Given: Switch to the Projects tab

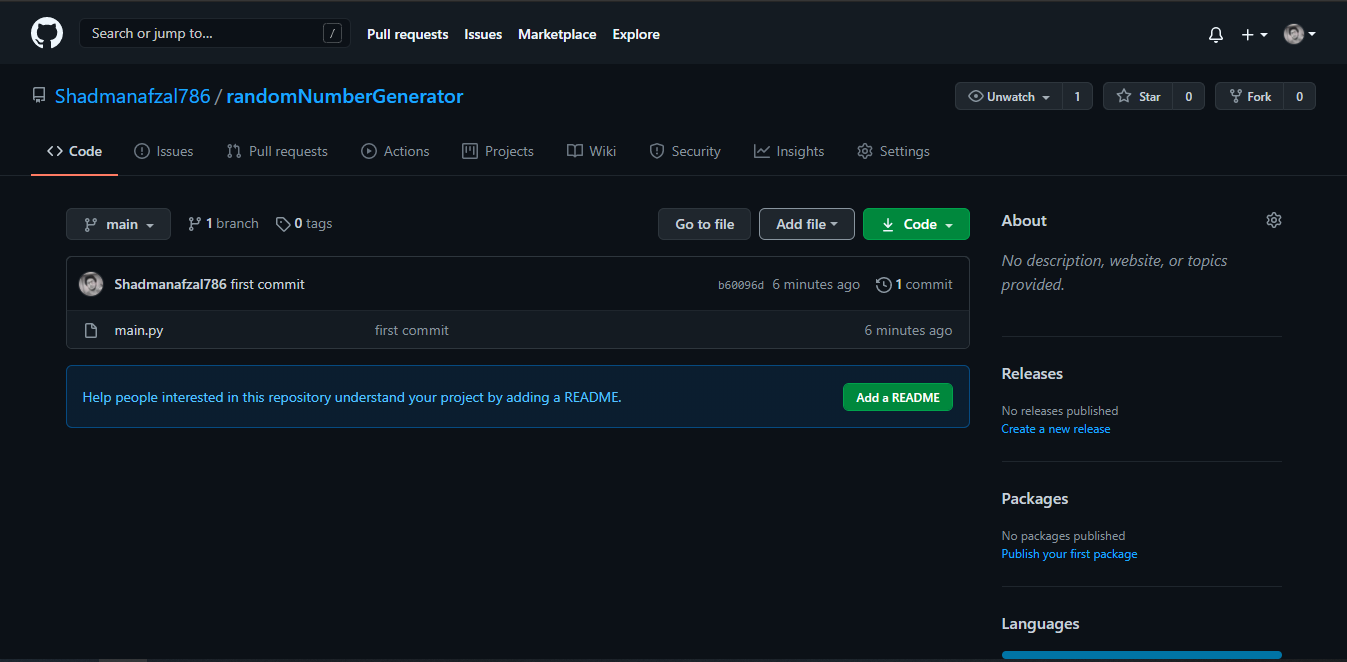Looking at the screenshot, I should pos(498,151).
